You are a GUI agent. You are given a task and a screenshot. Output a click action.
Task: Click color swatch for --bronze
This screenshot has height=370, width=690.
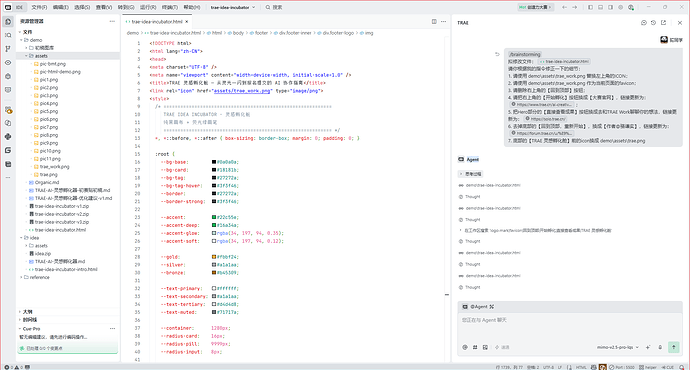[x=214, y=273]
